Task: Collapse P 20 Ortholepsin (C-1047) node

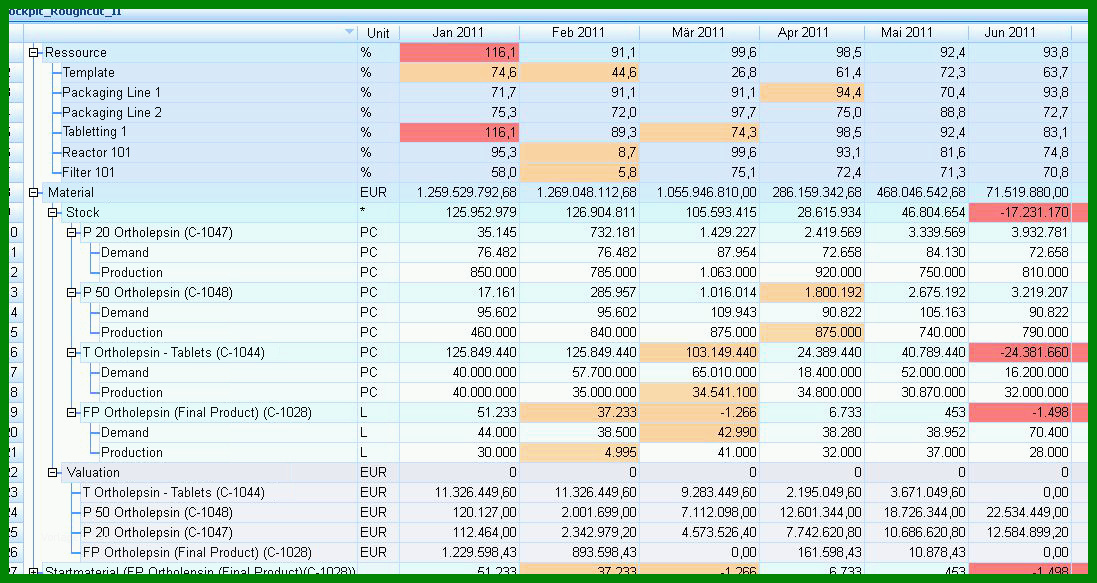Action: pos(71,232)
